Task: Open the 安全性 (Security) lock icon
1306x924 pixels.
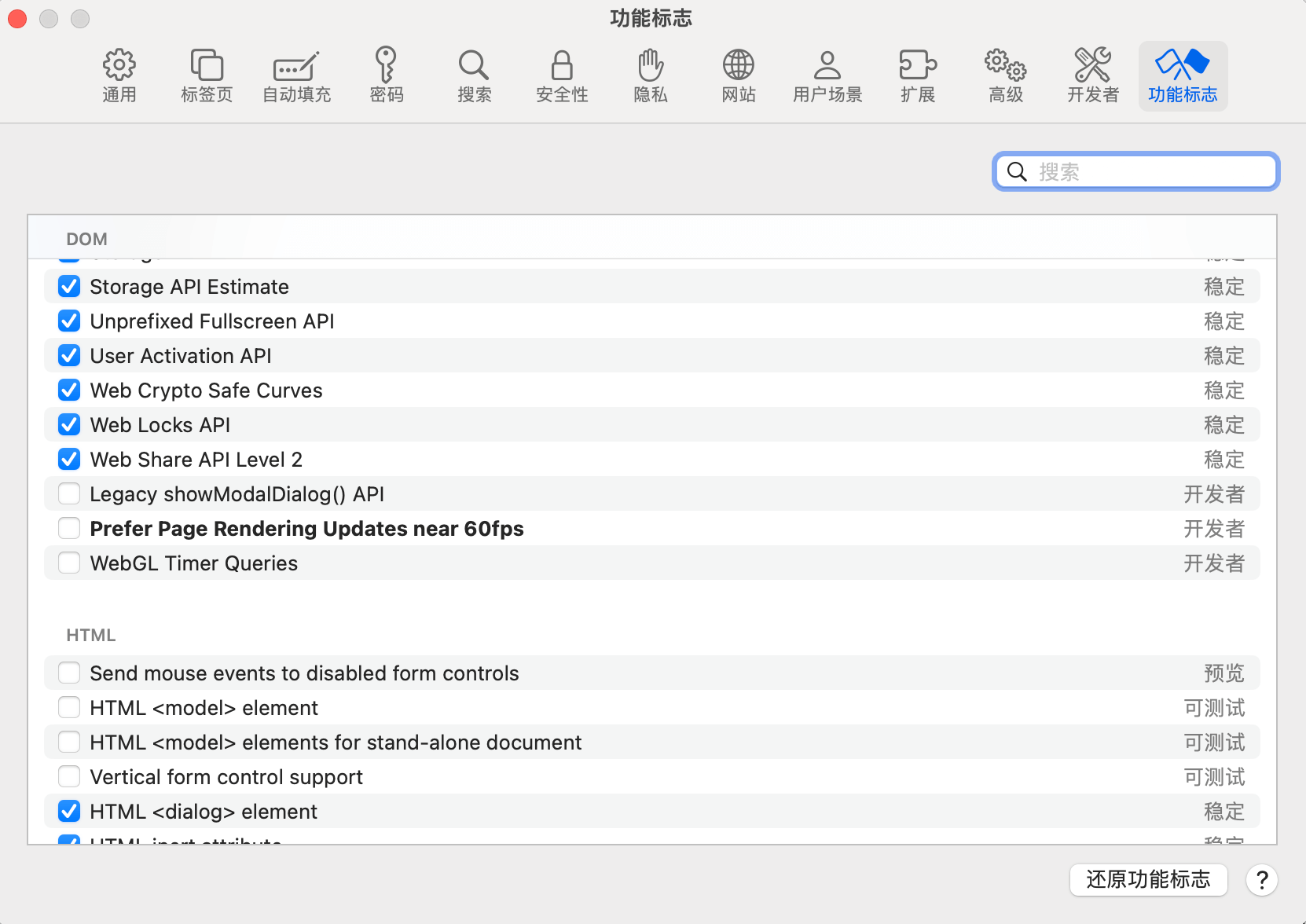Action: point(562,76)
